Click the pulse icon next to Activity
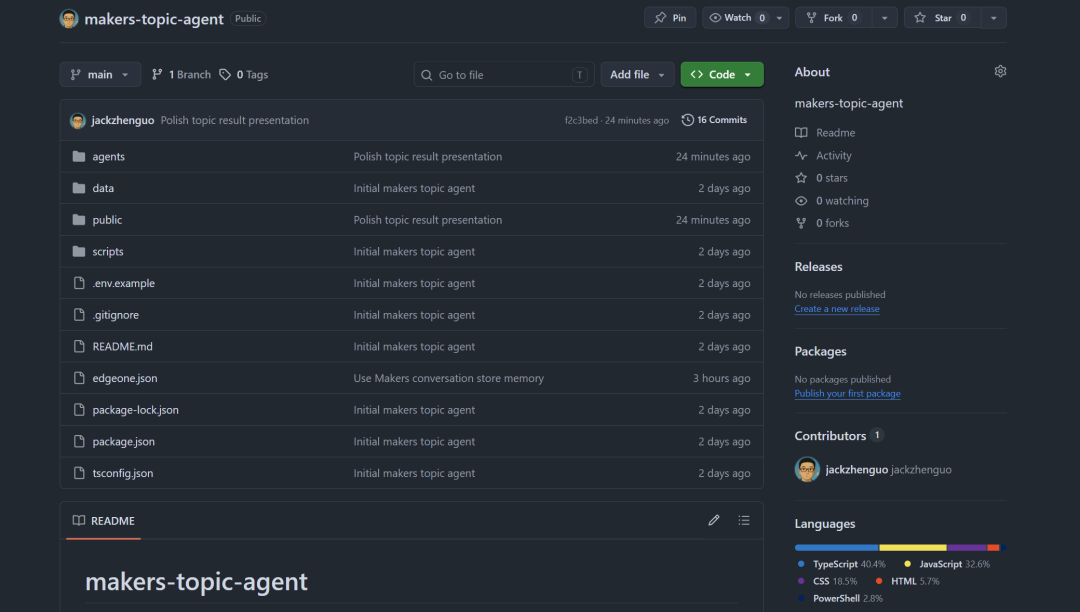 [801, 156]
